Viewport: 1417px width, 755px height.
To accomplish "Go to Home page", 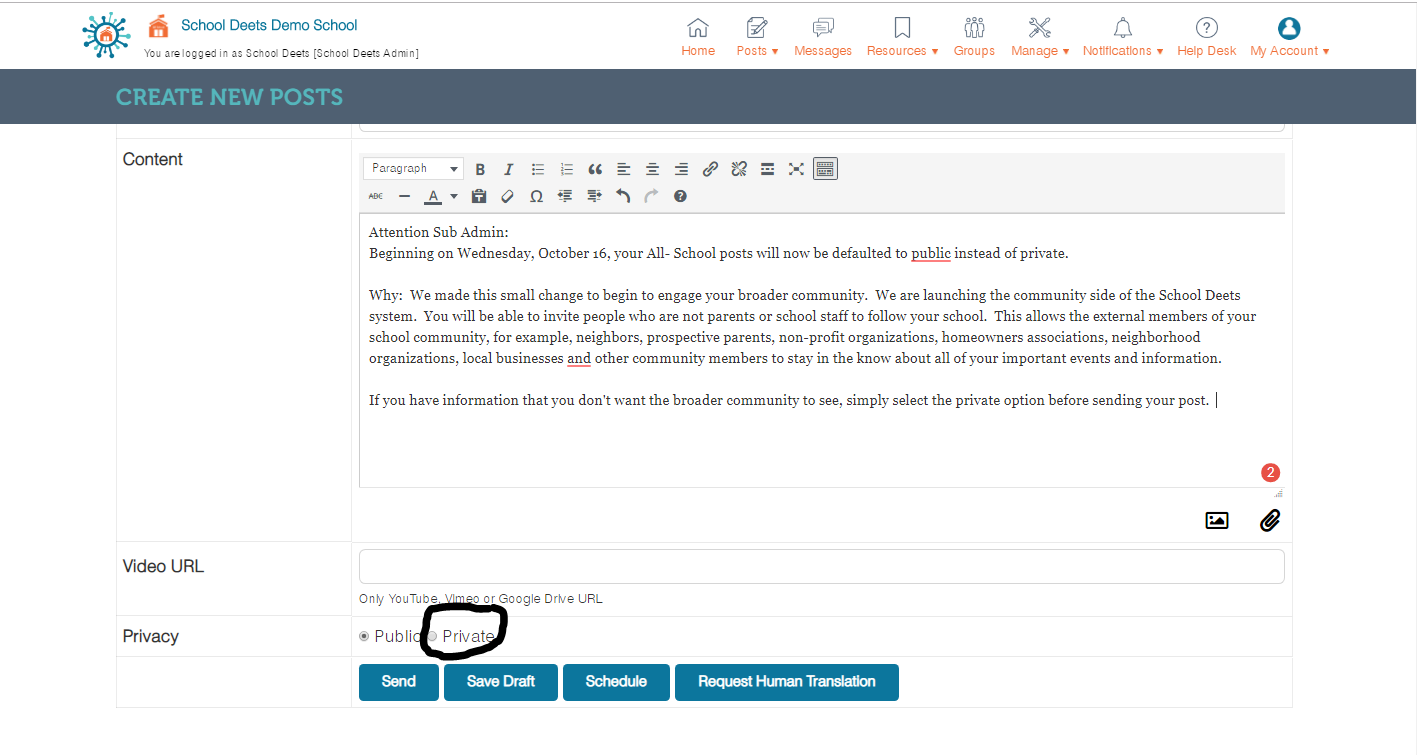I will click(x=698, y=37).
